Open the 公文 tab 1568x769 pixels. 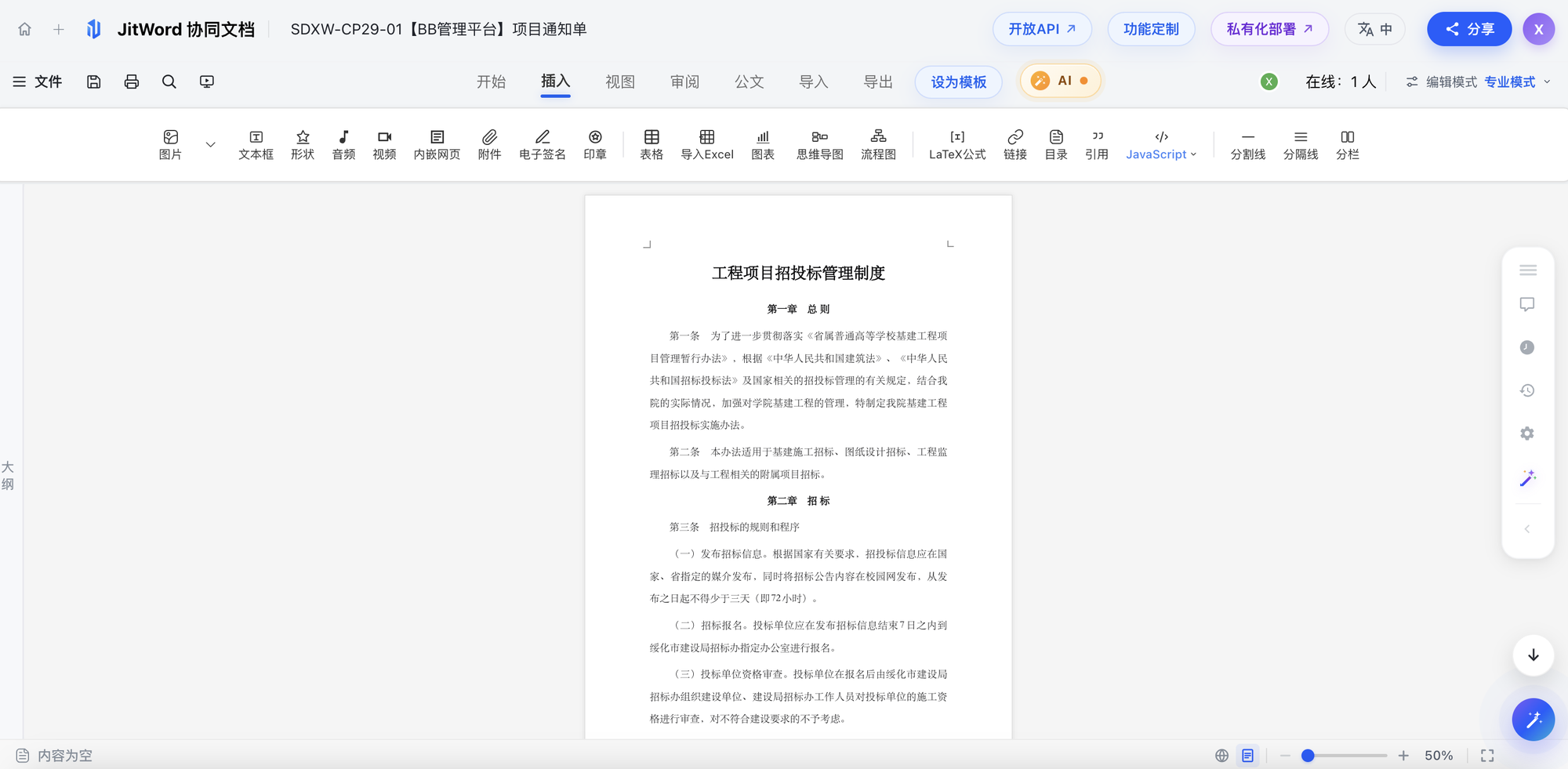[749, 82]
